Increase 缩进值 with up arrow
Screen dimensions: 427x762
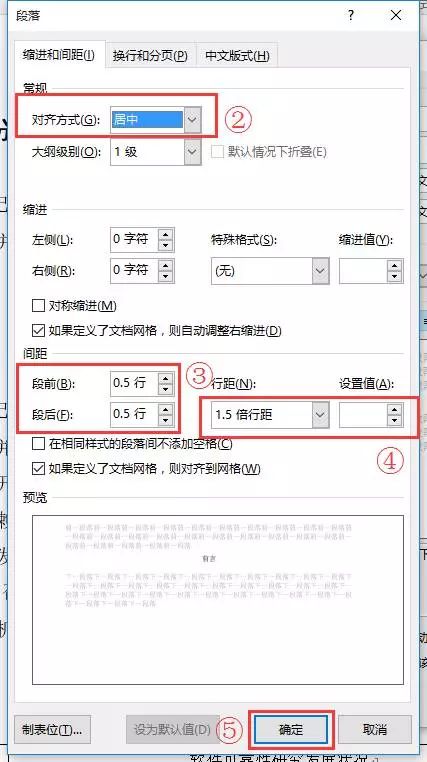coord(395,266)
